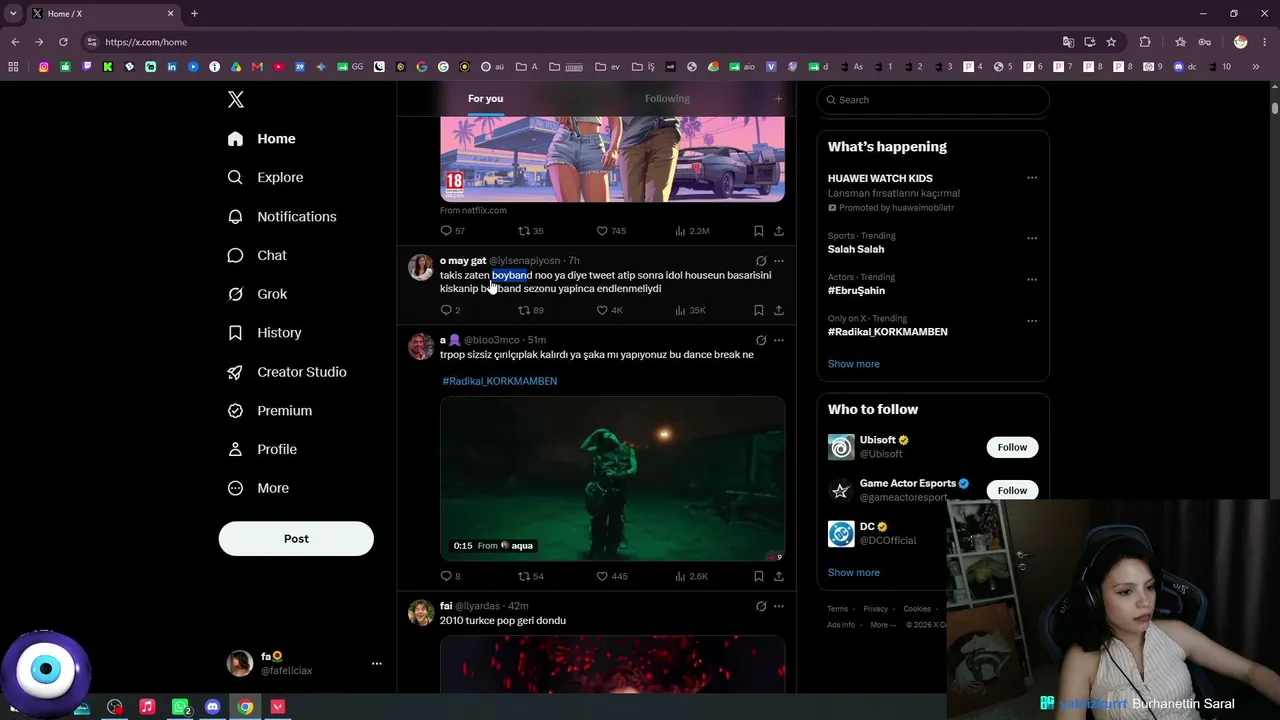Open Grok from the sidebar
This screenshot has height=720, width=1280.
click(x=257, y=294)
